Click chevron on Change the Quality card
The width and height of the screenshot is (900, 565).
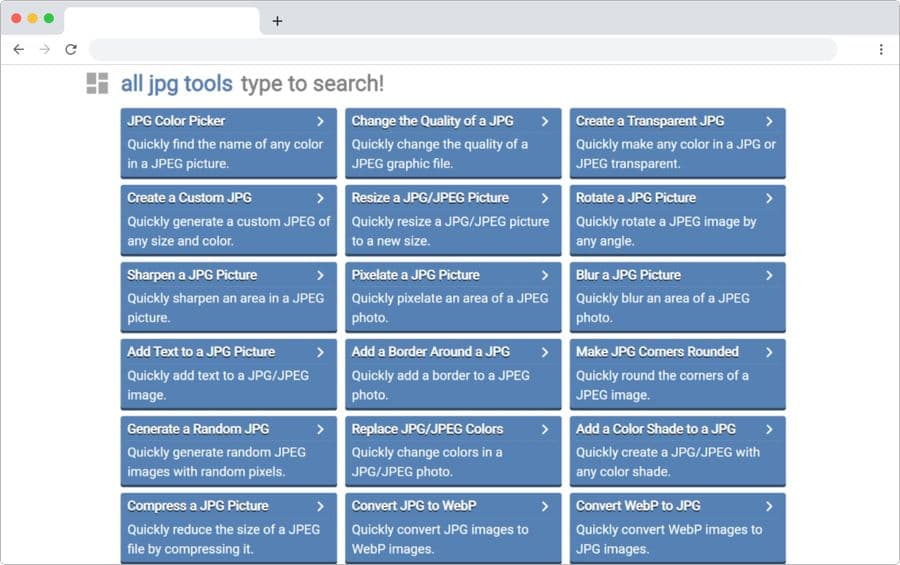(545, 121)
